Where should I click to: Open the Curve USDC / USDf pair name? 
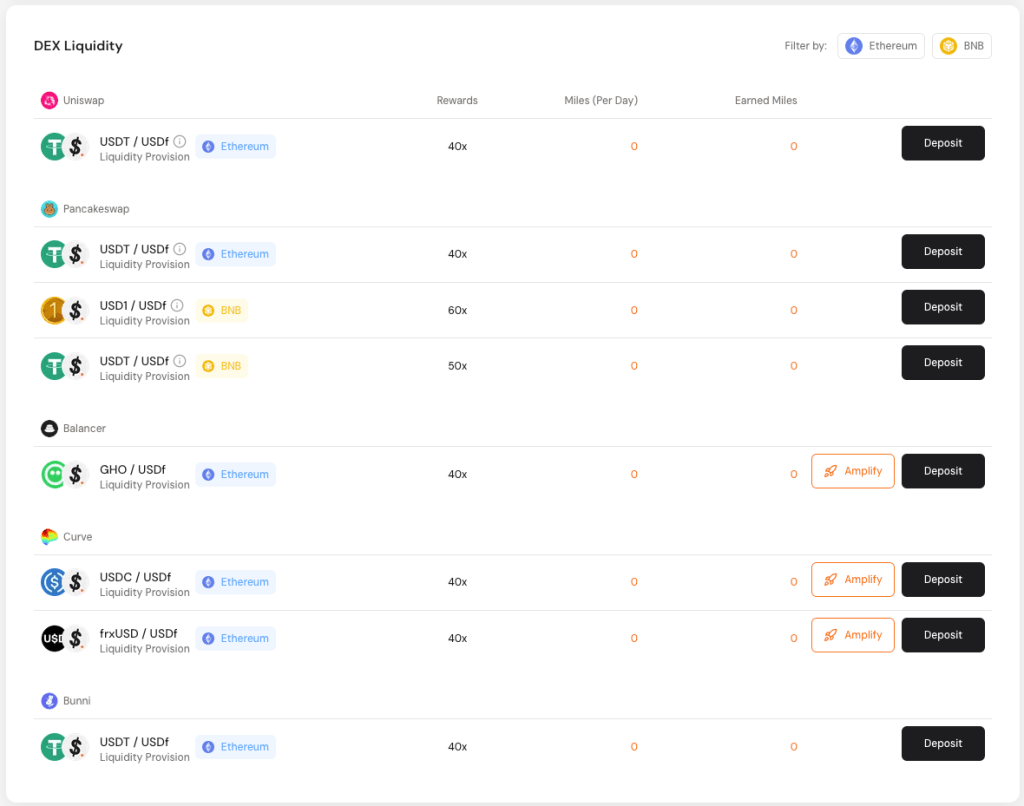pyautogui.click(x=135, y=577)
